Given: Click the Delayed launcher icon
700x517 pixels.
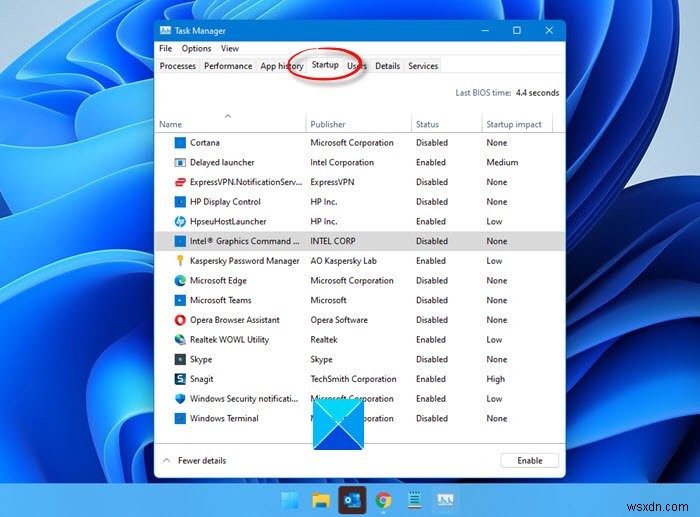Looking at the screenshot, I should (x=180, y=163).
